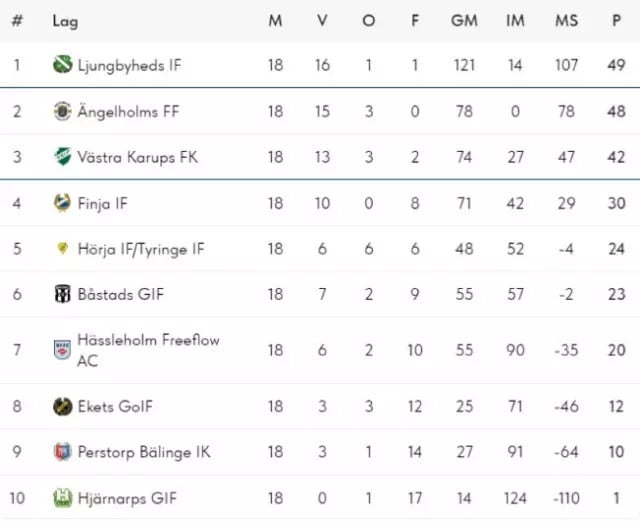Click Hjärnarps GIF points value 1
This screenshot has height=523, width=640.
click(617, 498)
